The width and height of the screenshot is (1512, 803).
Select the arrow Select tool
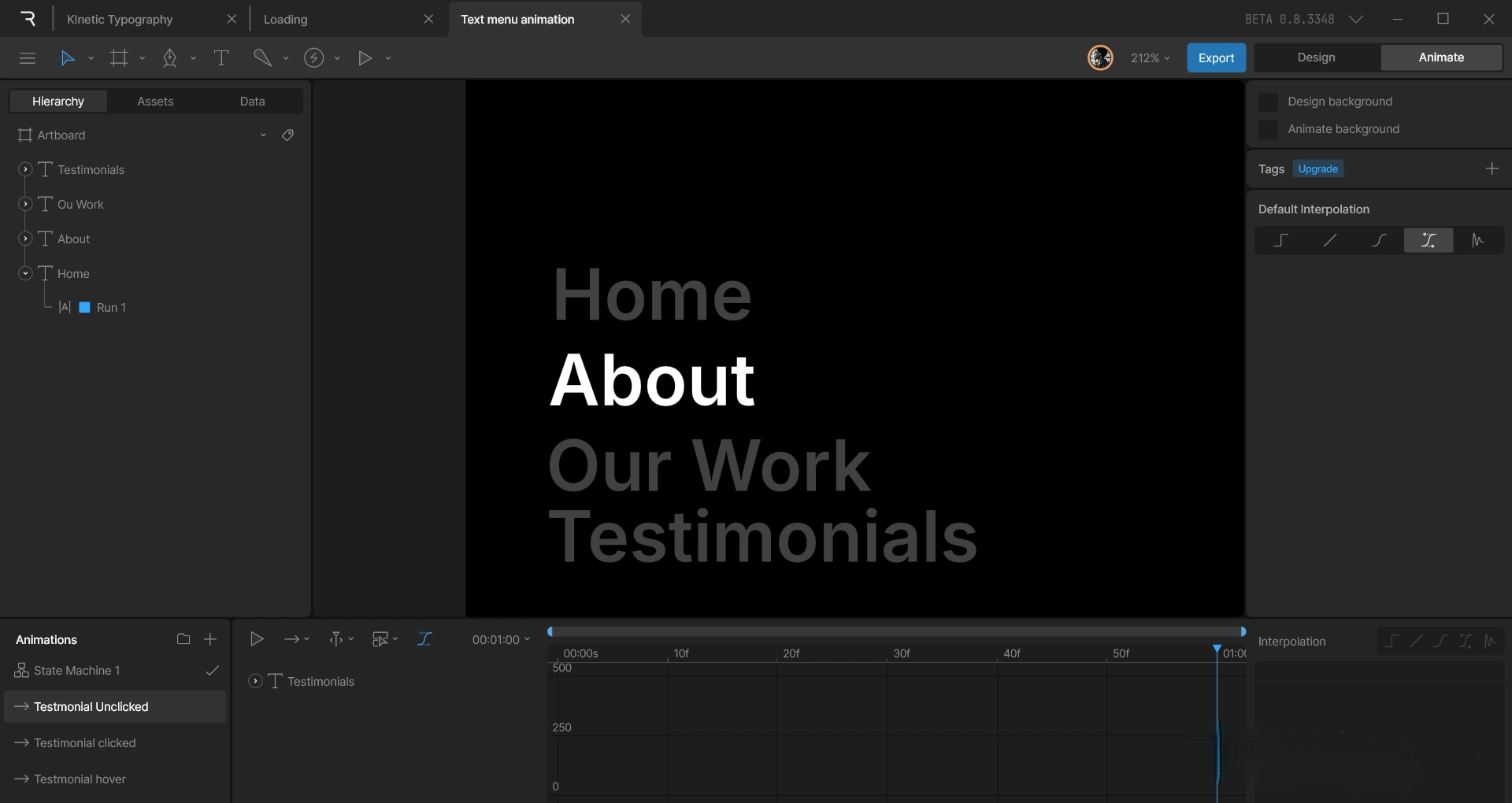(68, 57)
